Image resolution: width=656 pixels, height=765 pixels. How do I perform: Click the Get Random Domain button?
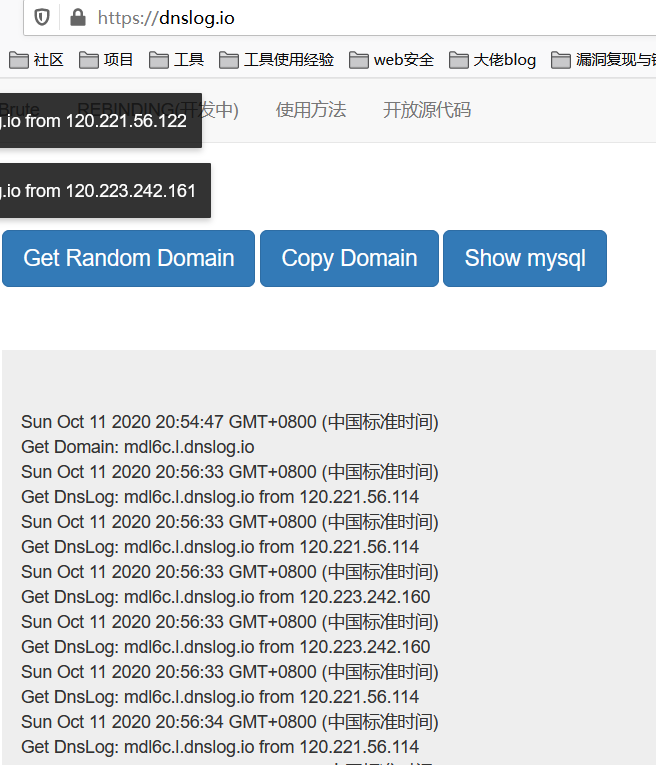point(128,259)
